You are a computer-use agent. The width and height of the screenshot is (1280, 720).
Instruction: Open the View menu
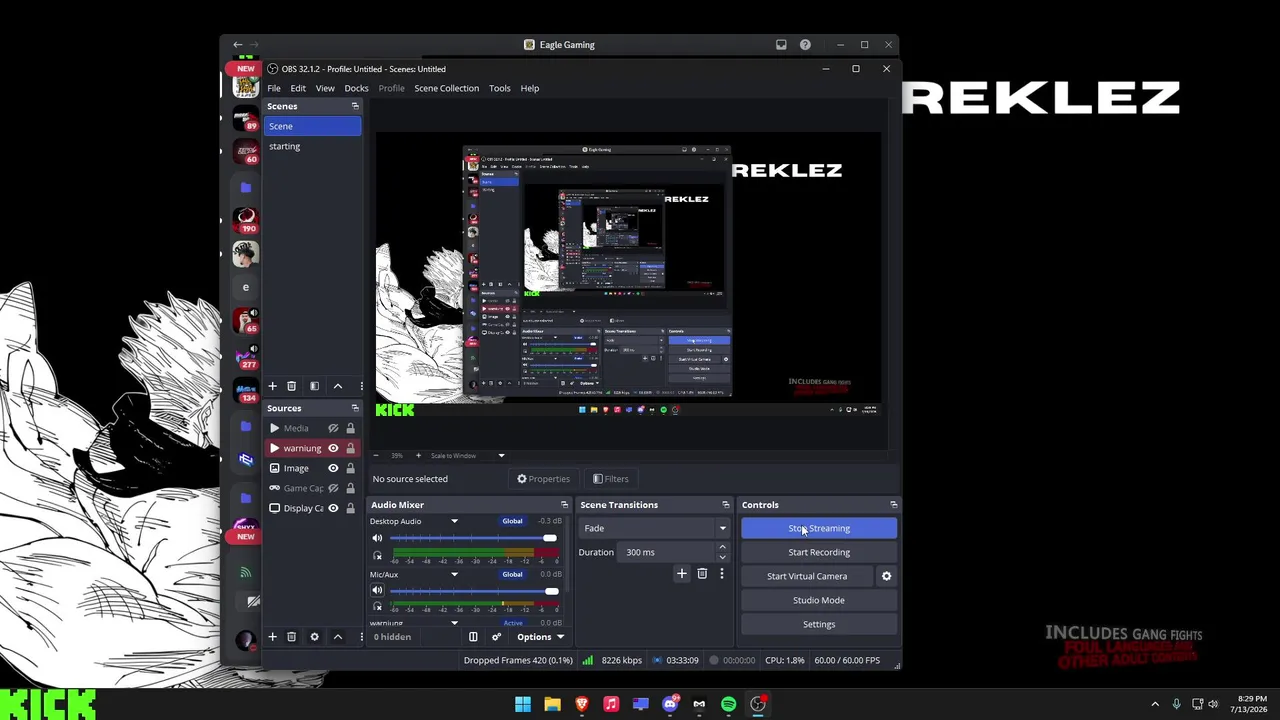pyautogui.click(x=325, y=88)
